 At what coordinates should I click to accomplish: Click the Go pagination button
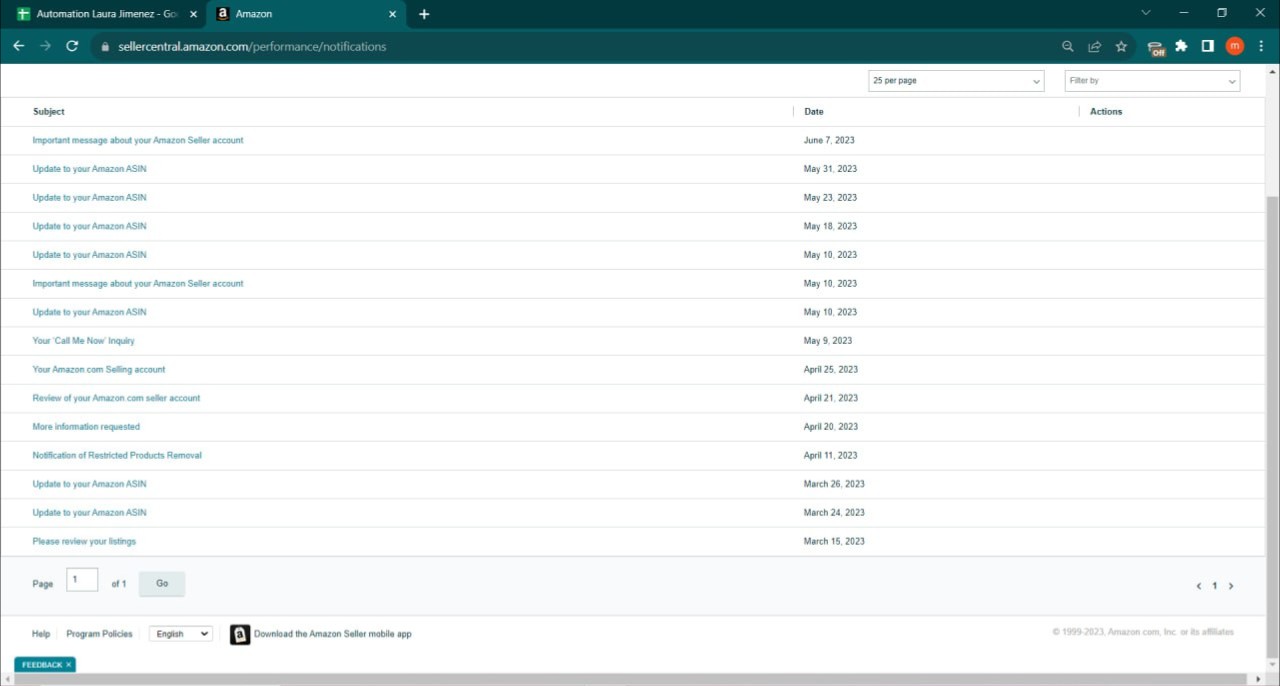162,584
